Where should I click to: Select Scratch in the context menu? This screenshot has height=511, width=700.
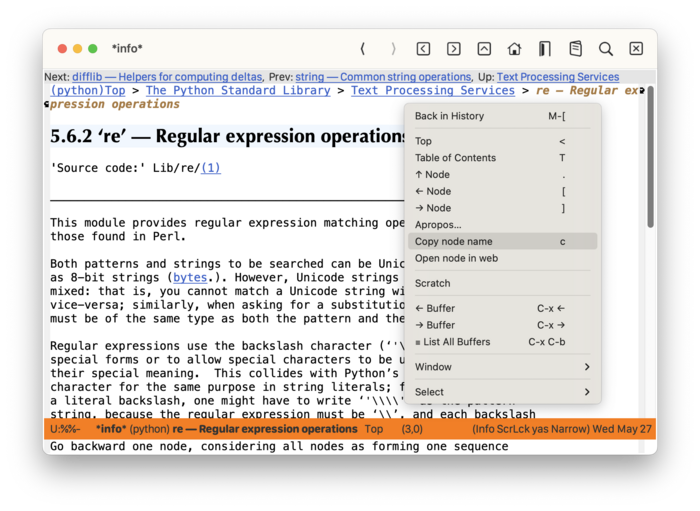(x=503, y=283)
